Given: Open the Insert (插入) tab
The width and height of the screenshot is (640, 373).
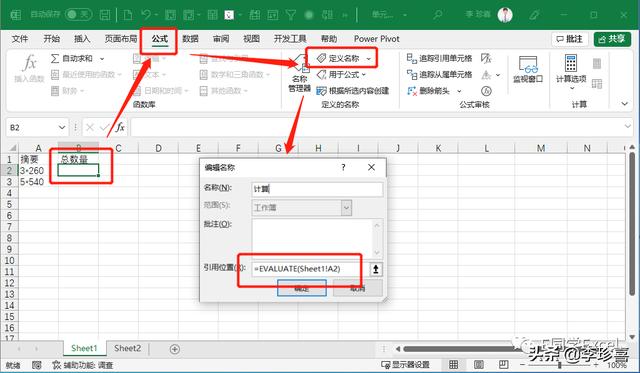Looking at the screenshot, I should click(x=82, y=39).
